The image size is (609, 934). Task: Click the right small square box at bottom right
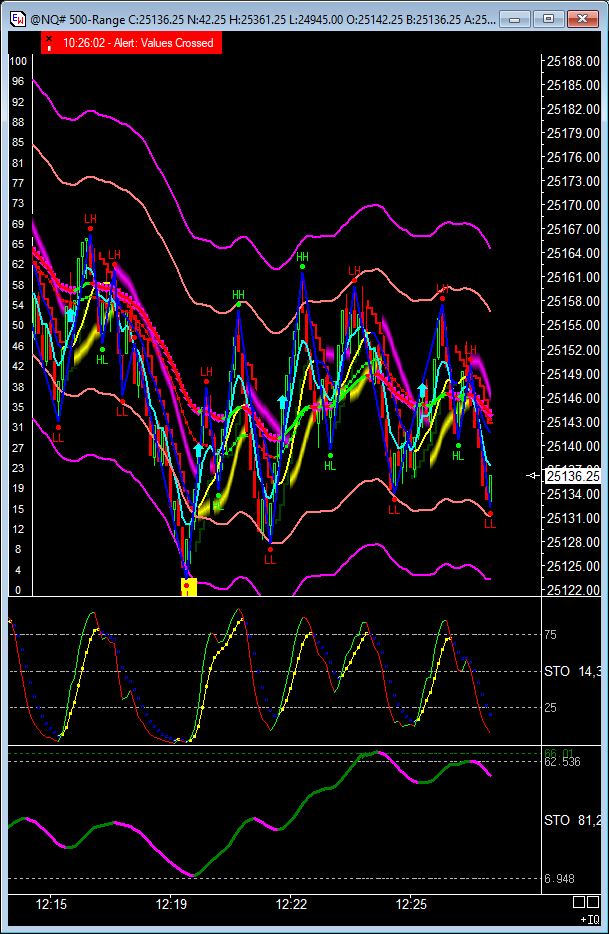(596, 903)
